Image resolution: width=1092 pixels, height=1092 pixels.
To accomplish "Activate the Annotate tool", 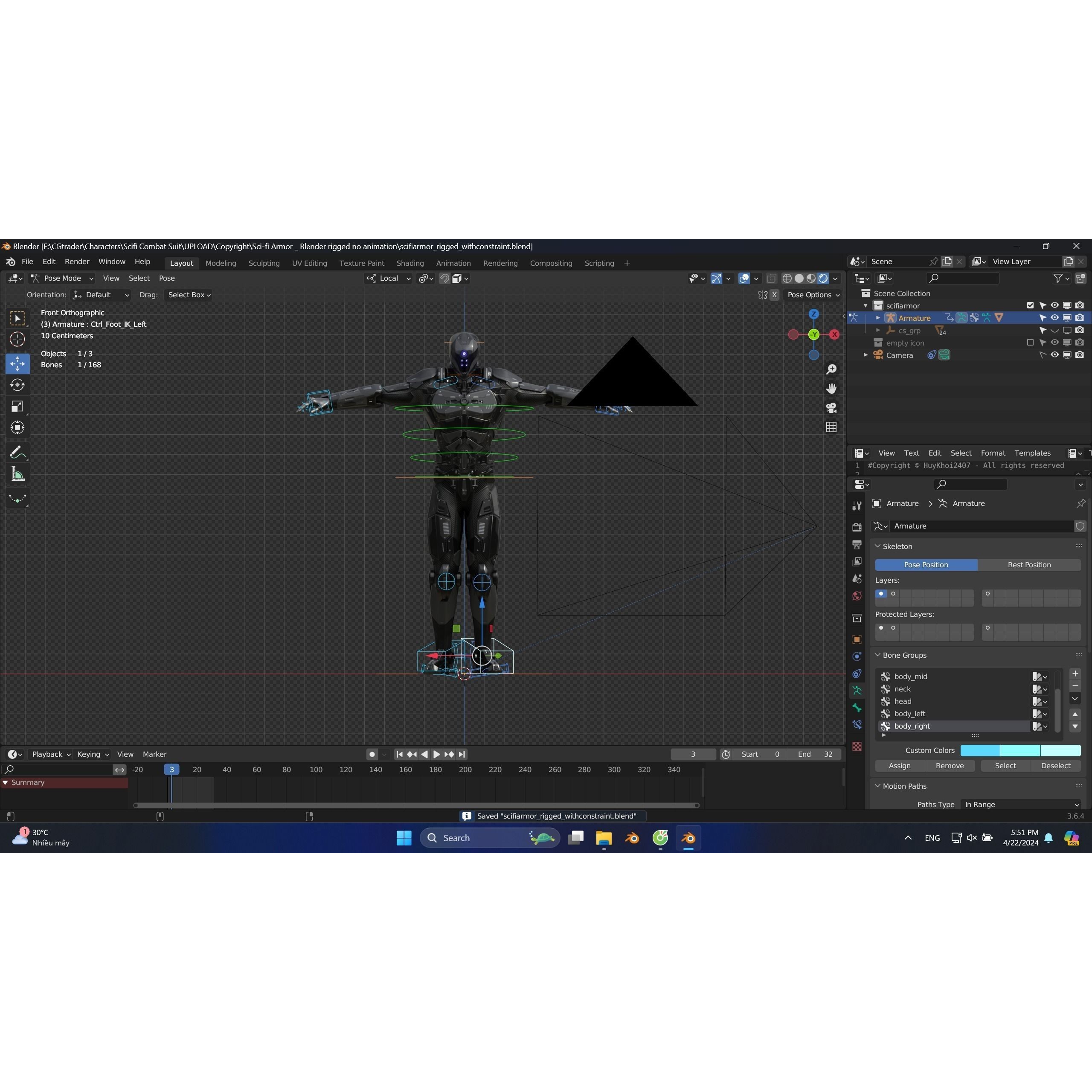I will tap(17, 452).
